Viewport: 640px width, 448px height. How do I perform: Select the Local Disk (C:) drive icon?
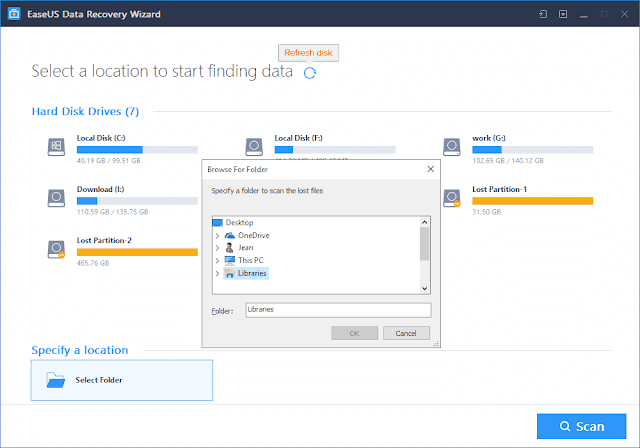pyautogui.click(x=56, y=147)
